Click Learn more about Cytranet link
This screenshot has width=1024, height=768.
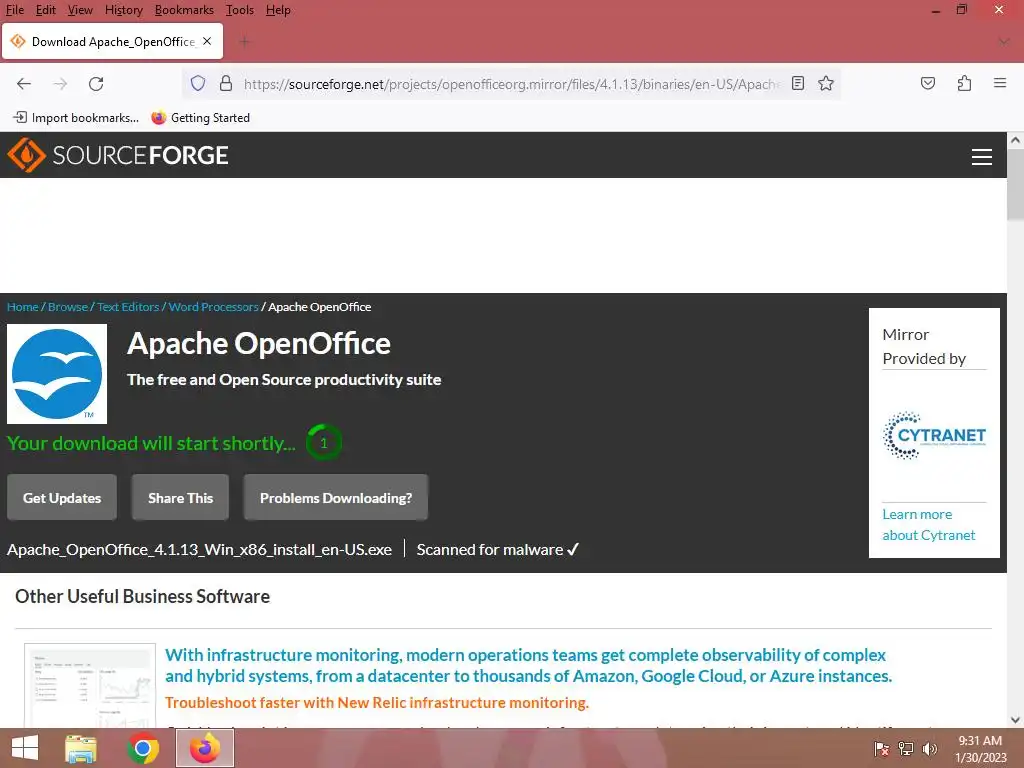[x=929, y=524]
